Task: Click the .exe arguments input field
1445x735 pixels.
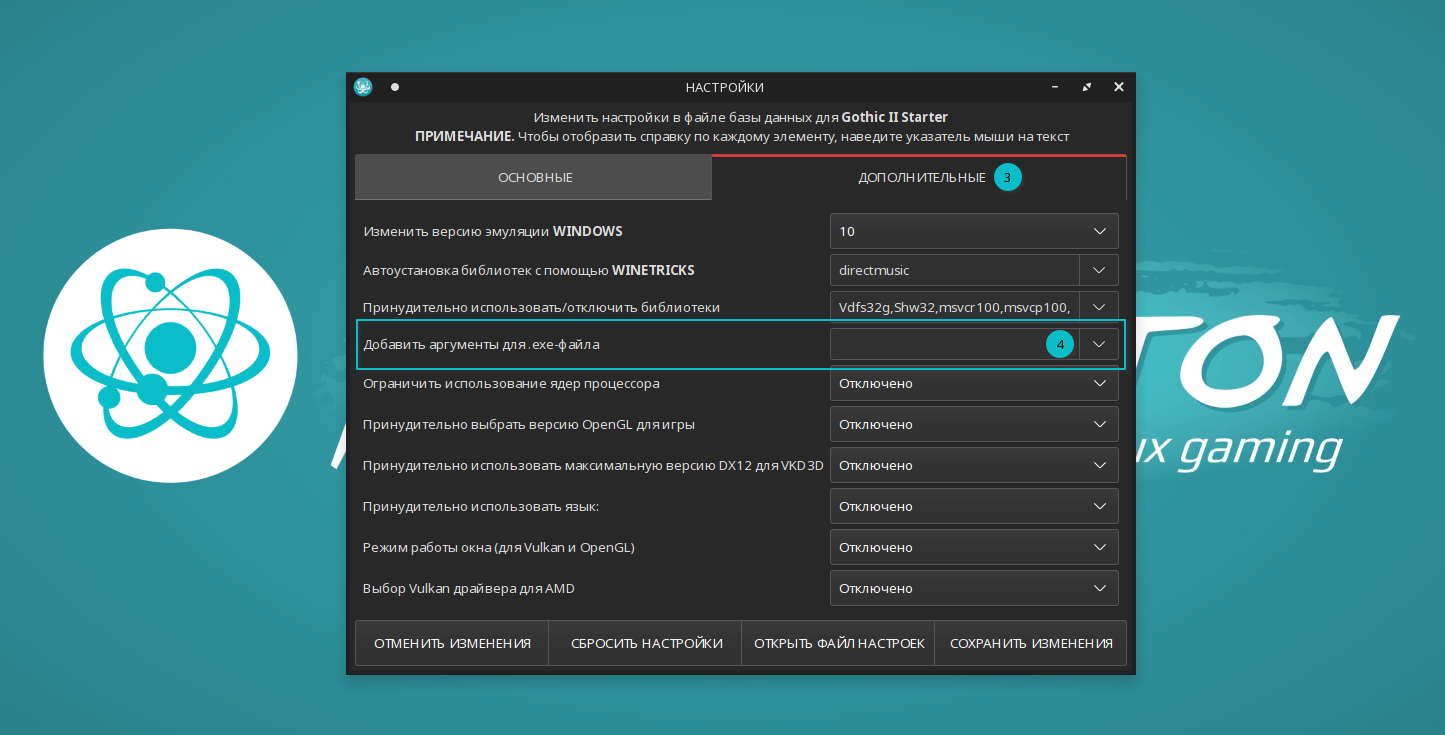Action: [940, 345]
